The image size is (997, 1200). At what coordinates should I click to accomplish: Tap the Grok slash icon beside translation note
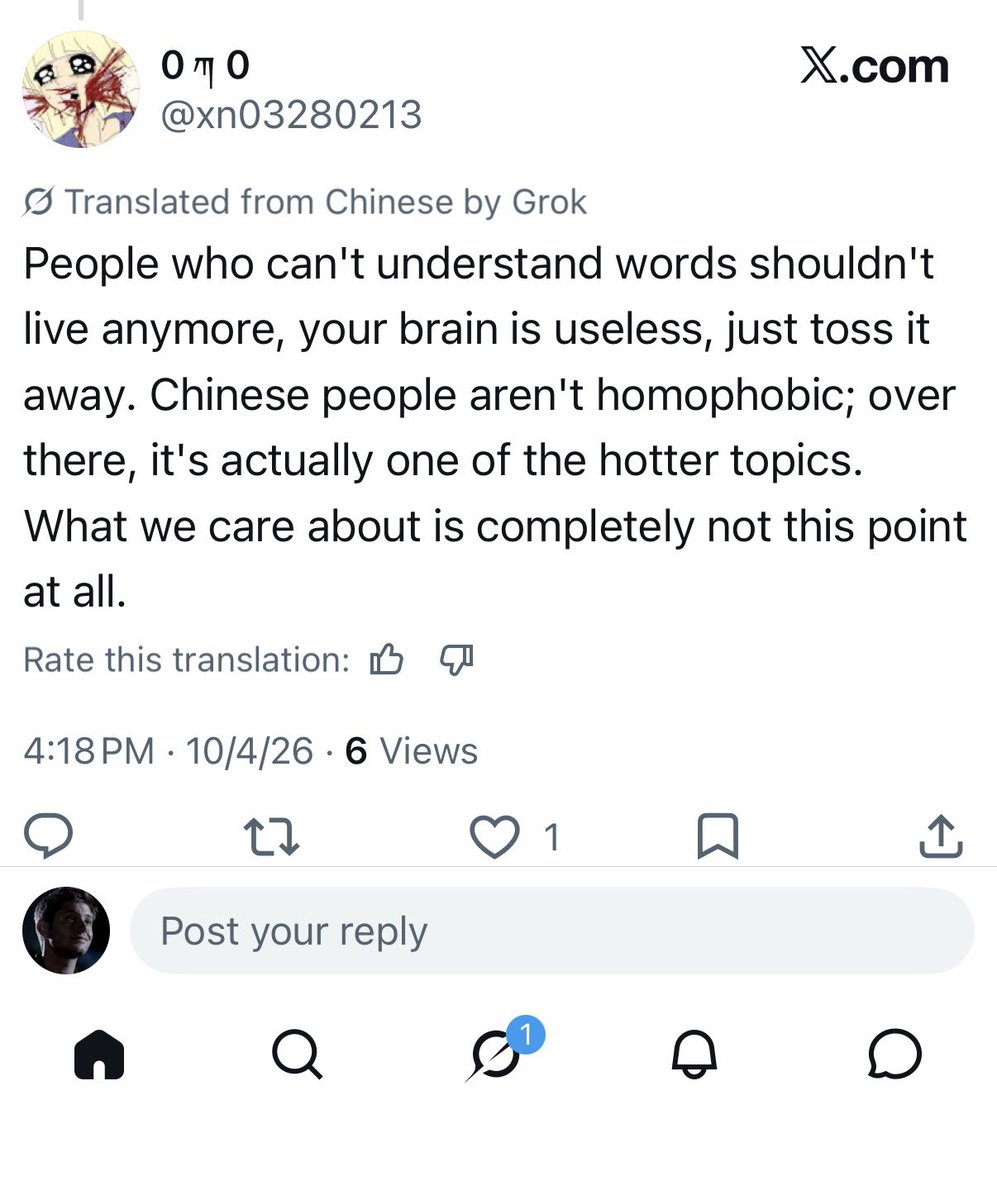tap(38, 203)
